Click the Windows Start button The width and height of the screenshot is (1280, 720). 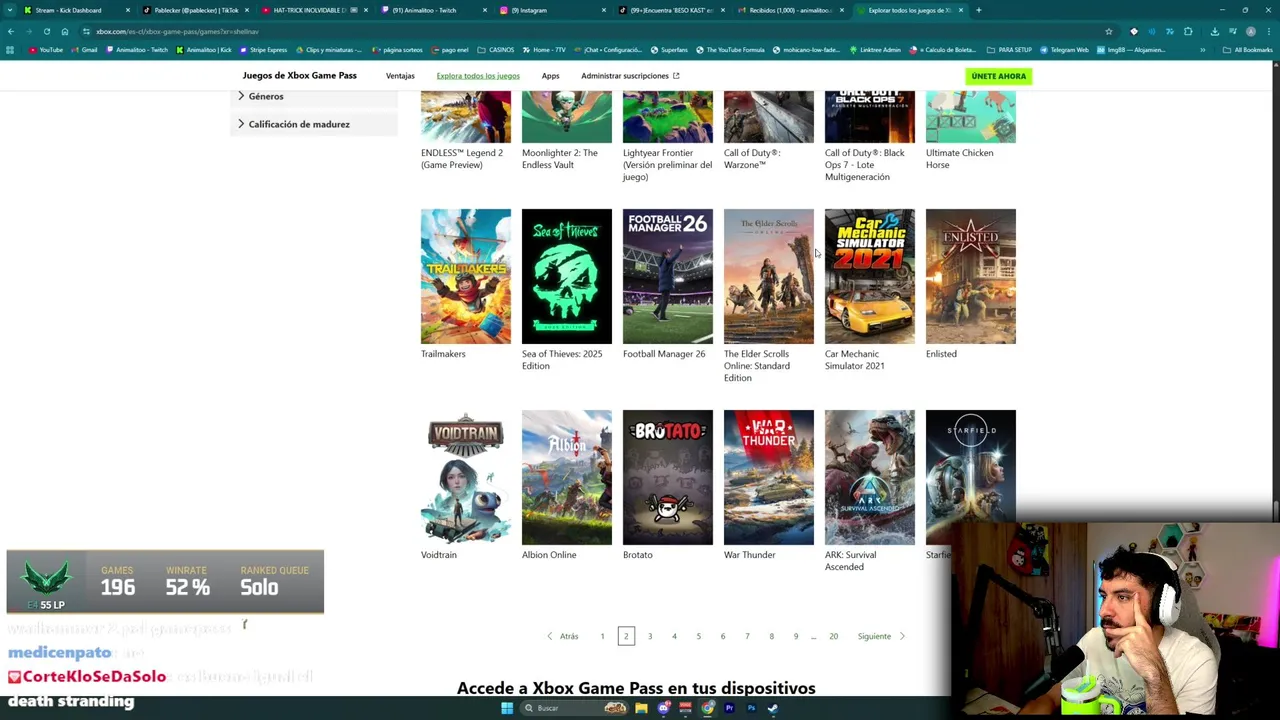pyautogui.click(x=507, y=708)
